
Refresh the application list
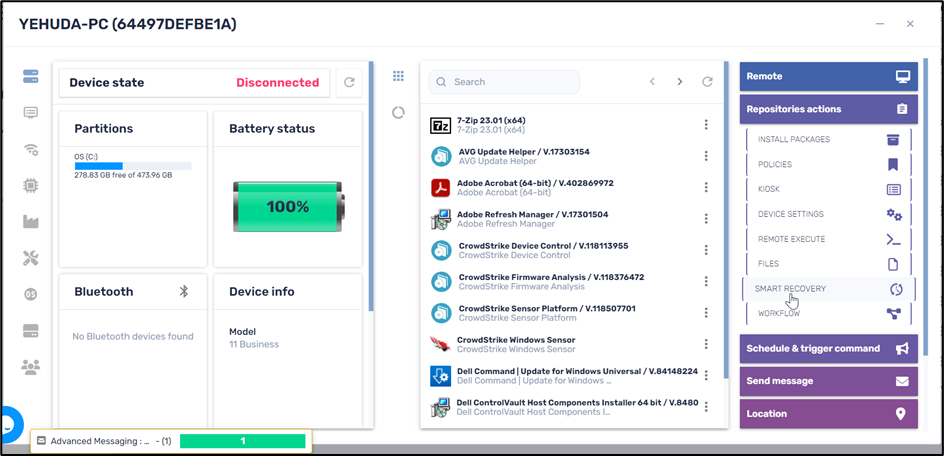click(x=708, y=82)
